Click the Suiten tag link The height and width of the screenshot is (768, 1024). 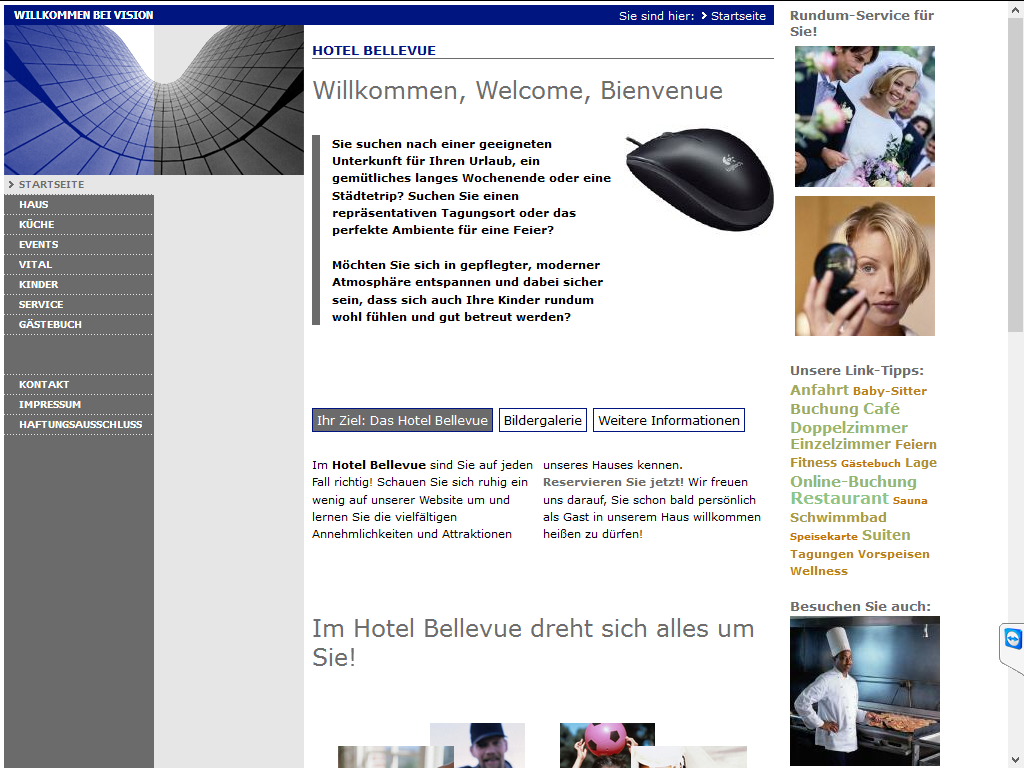coord(886,535)
